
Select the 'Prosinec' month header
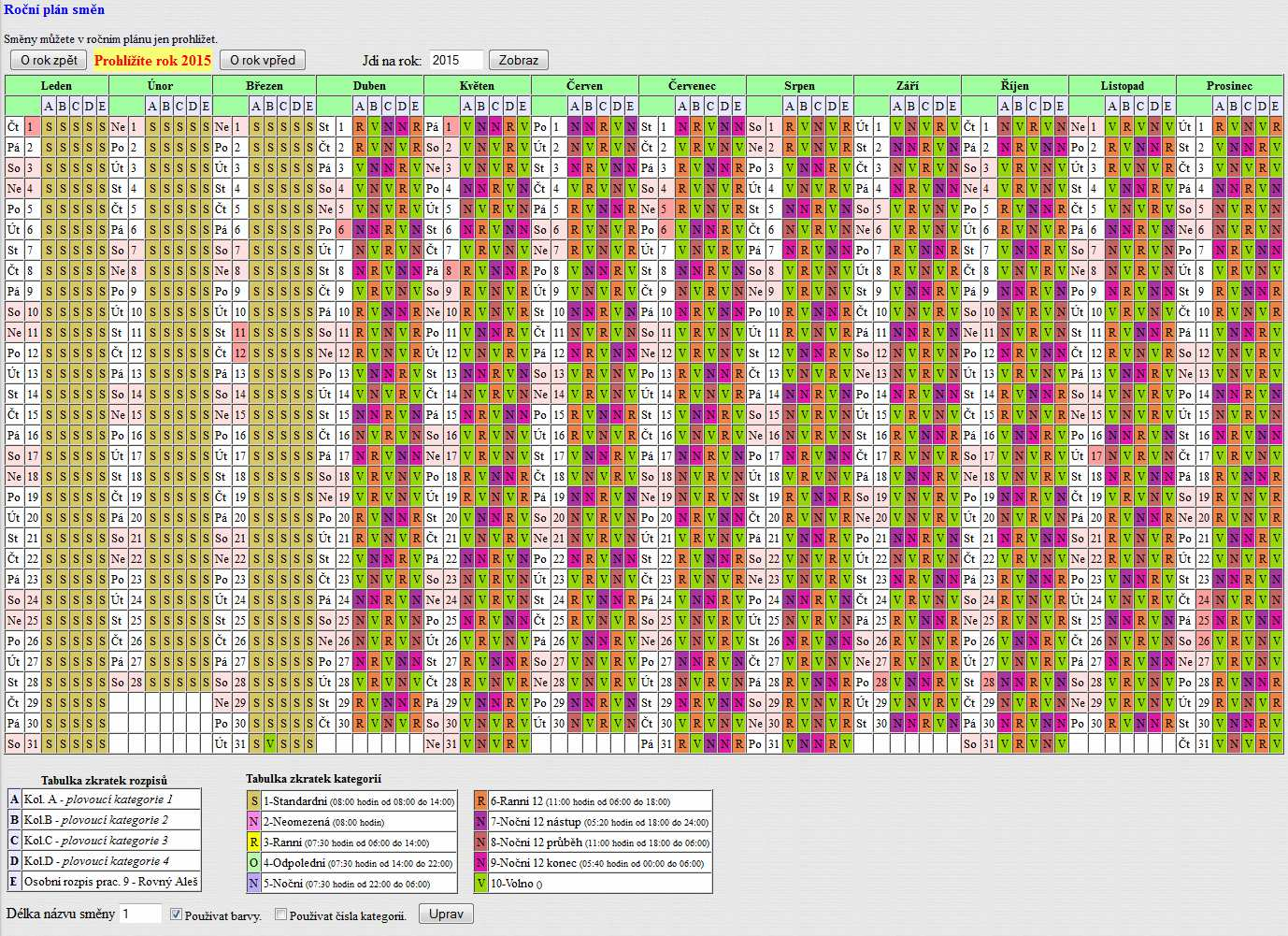(x=1229, y=85)
